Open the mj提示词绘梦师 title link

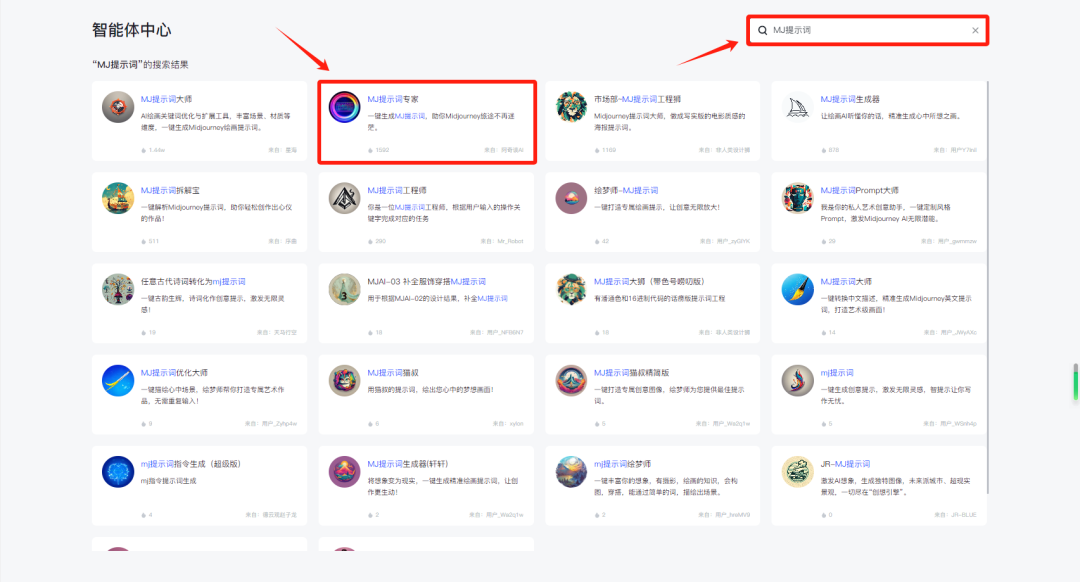point(622,464)
